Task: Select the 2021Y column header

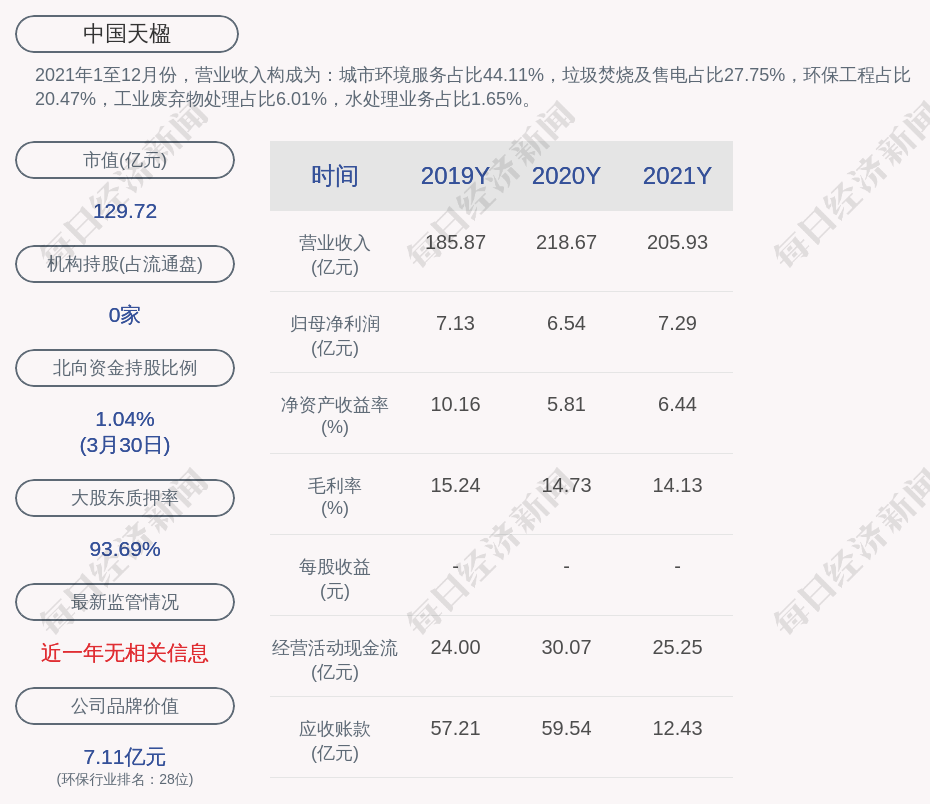Action: tap(677, 176)
